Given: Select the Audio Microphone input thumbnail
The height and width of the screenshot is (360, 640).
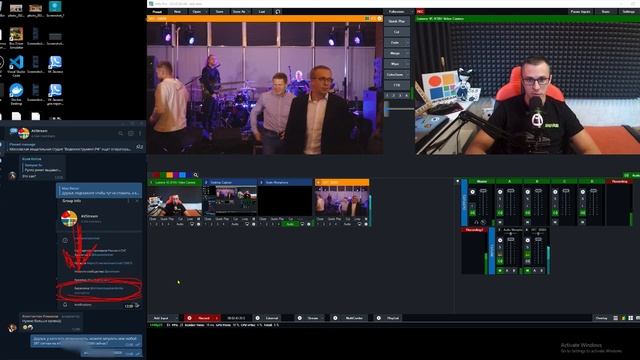Looking at the screenshot, I should click(285, 201).
